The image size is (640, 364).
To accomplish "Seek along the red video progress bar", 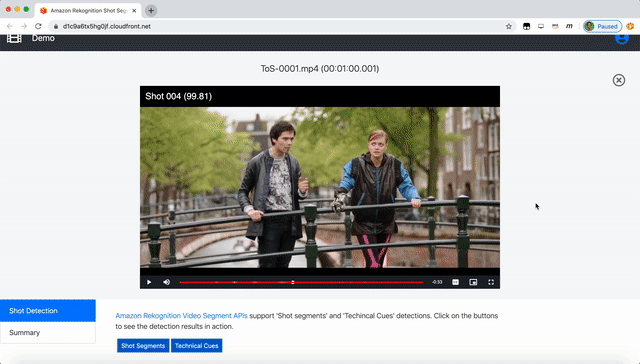I will point(301,282).
